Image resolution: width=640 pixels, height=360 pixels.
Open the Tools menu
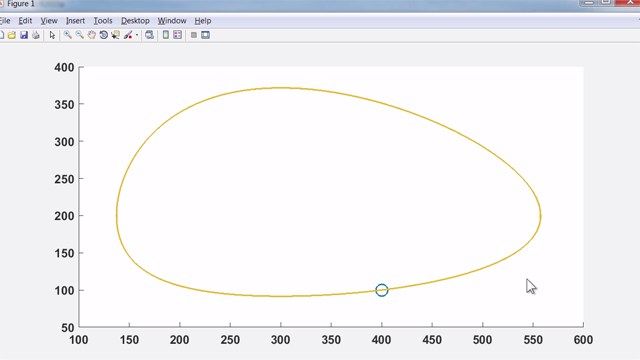point(103,20)
